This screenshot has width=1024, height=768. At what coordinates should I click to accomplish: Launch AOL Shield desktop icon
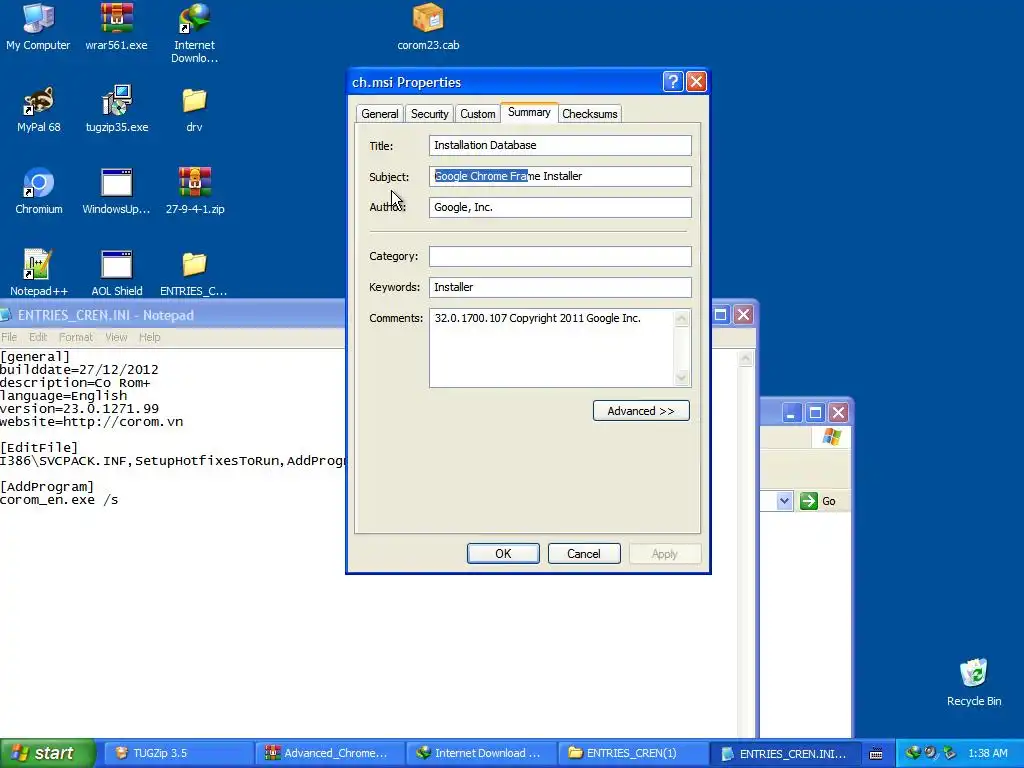[x=116, y=273]
